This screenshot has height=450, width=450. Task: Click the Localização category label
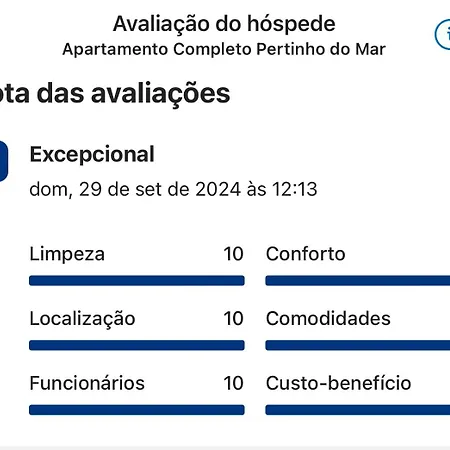82,319
